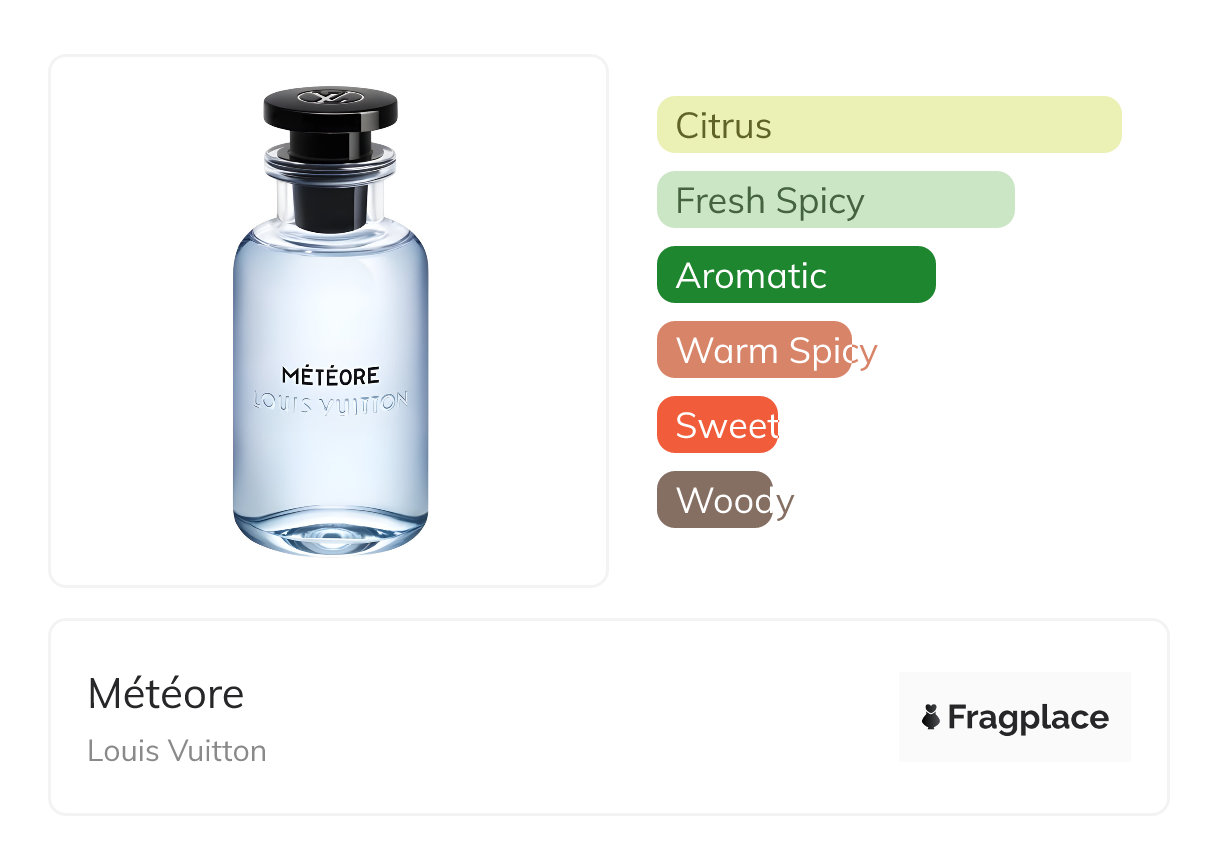Pick the Warm Spicy accord bar
Screen dimensions: 1218x864
tap(754, 350)
